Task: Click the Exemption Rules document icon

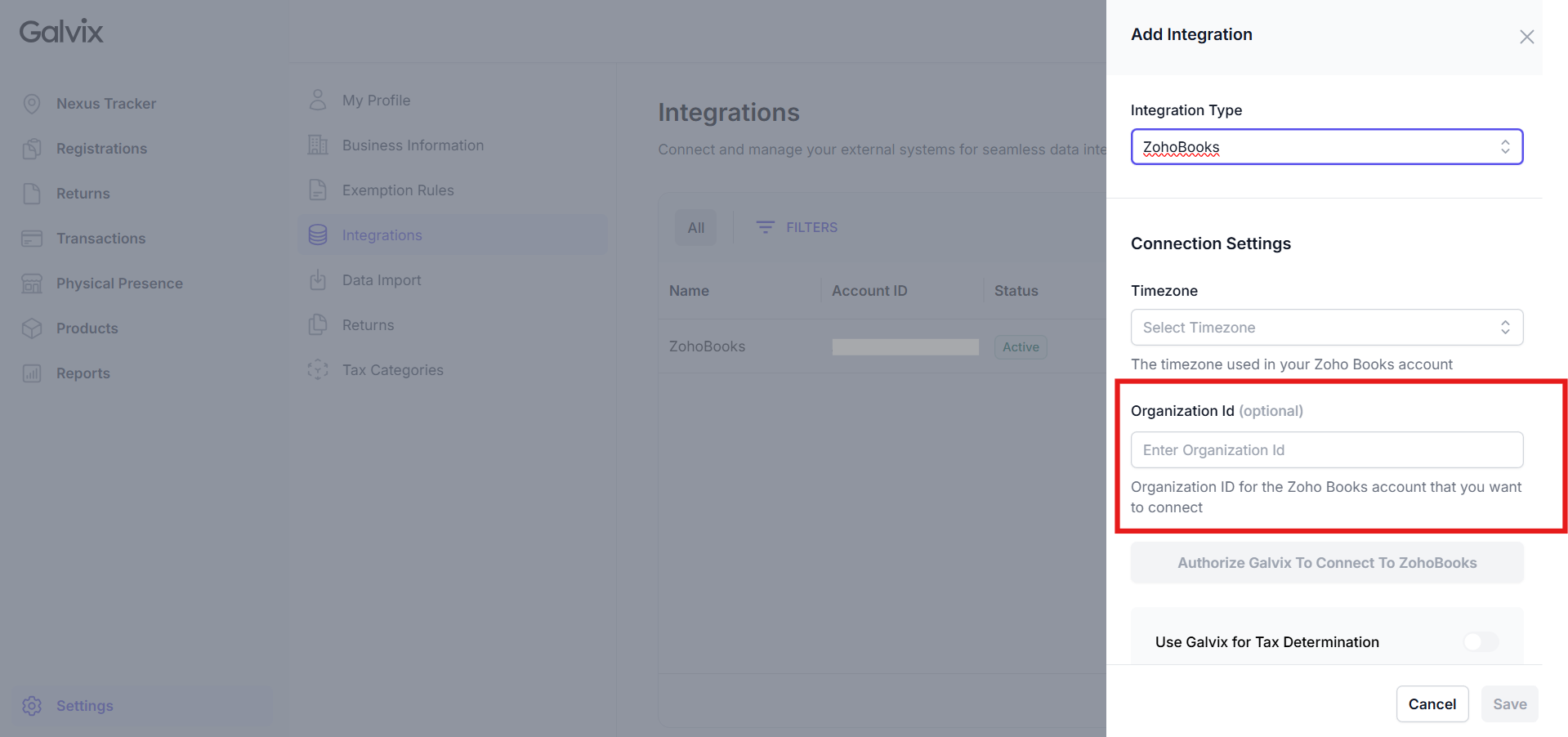Action: coord(318,190)
